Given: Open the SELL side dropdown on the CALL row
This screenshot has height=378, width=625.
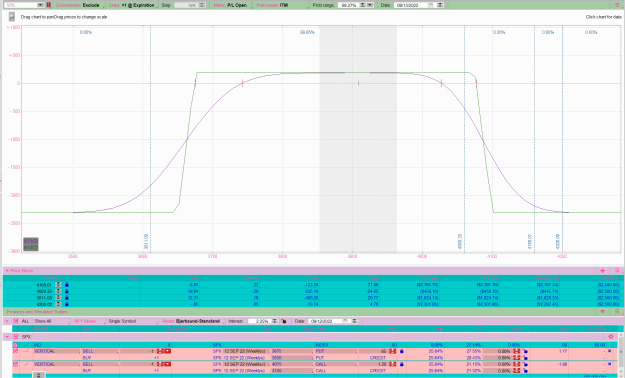Looking at the screenshot, I should pyautogui.click(x=100, y=364).
